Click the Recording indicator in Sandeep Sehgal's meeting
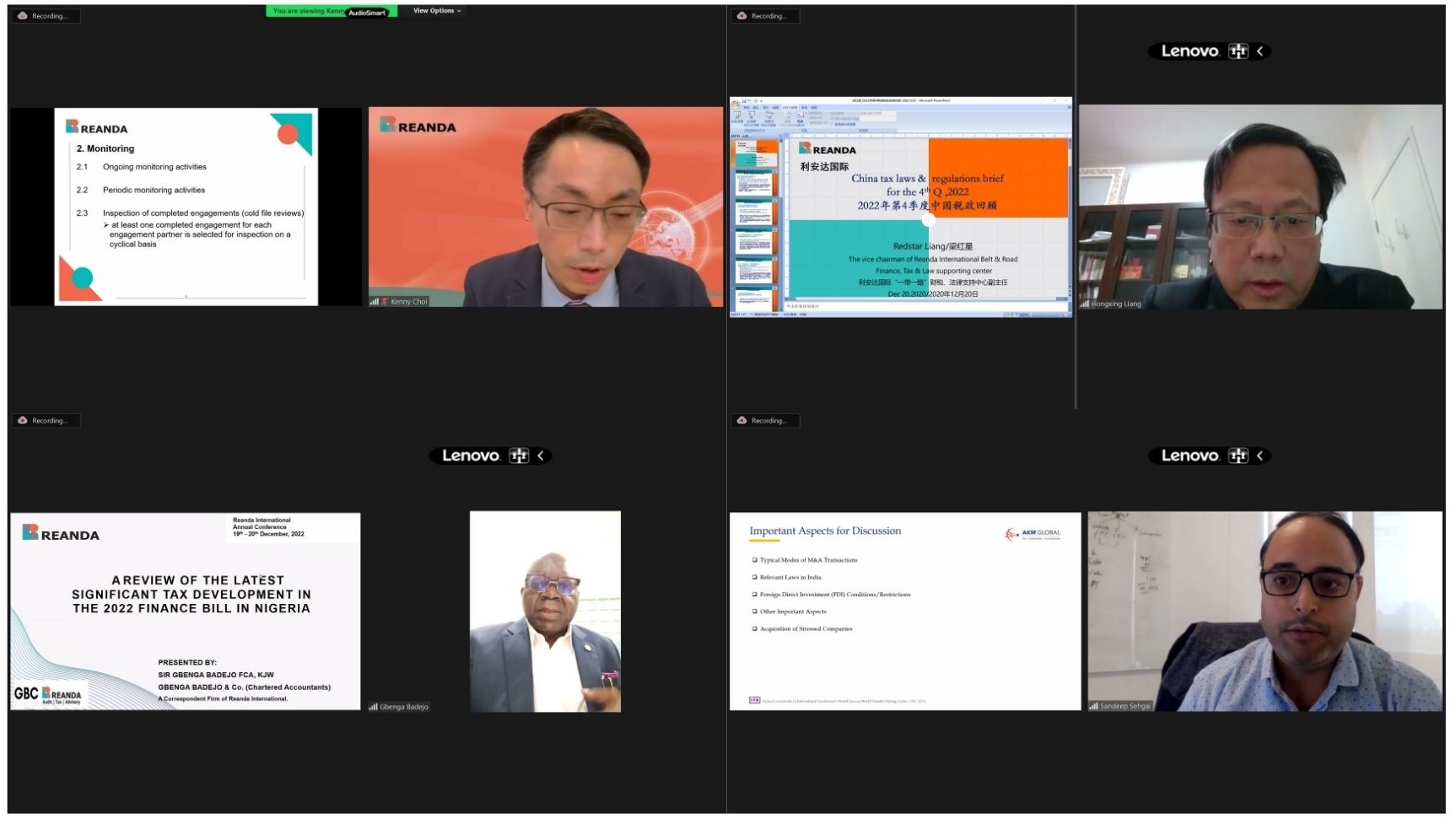 (765, 421)
